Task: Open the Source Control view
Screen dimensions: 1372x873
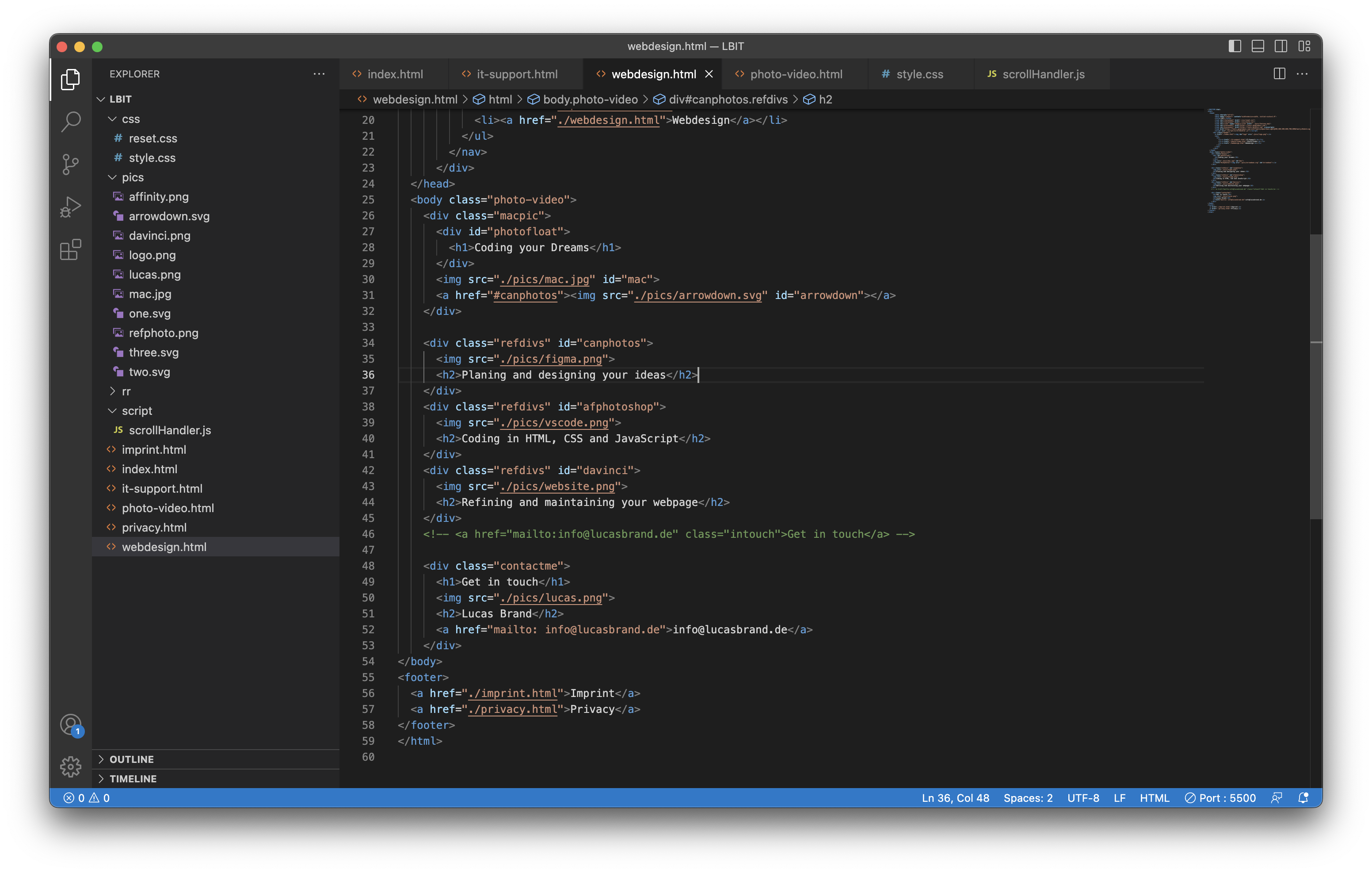Action: (71, 164)
